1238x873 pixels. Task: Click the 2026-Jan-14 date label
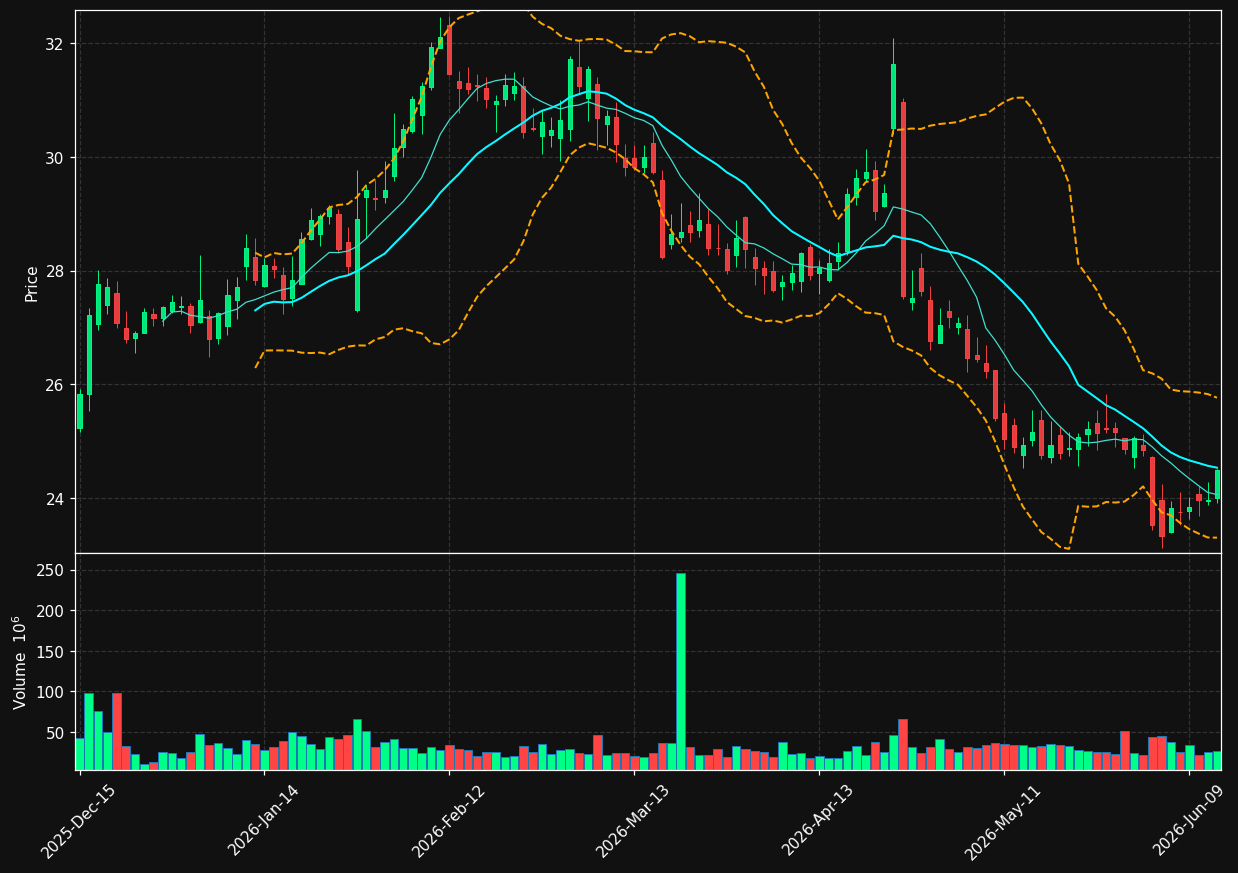pos(263,821)
